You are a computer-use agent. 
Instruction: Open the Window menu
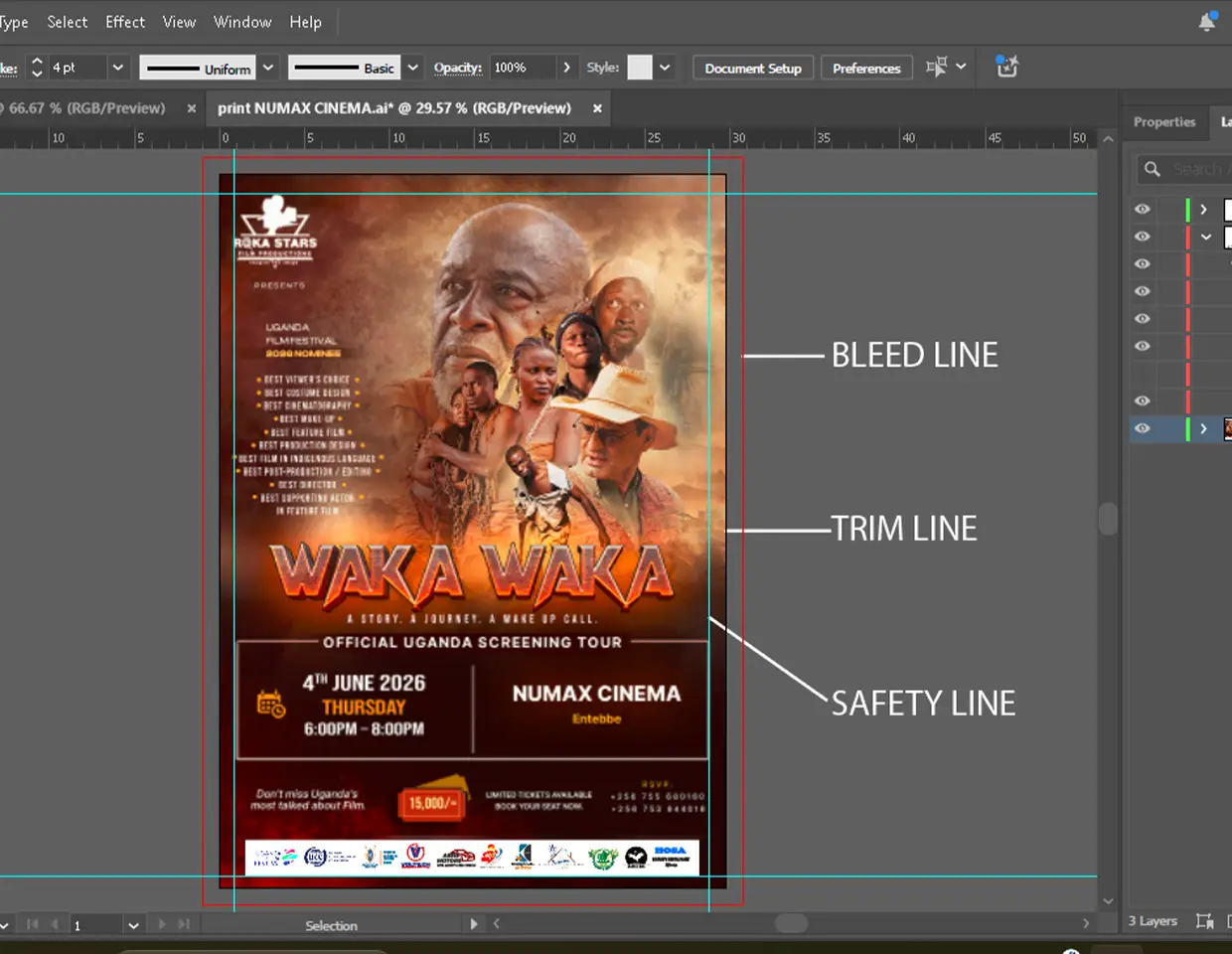[242, 22]
